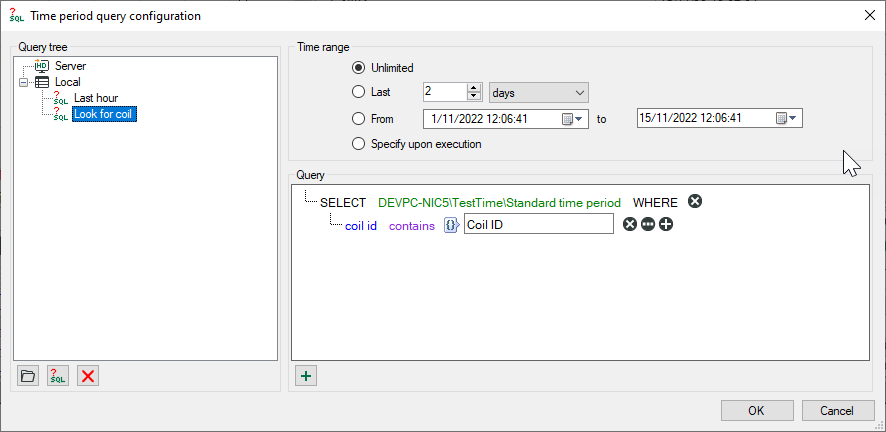The width and height of the screenshot is (886, 432).
Task: Click the green plus add condition button
Action: tap(307, 376)
